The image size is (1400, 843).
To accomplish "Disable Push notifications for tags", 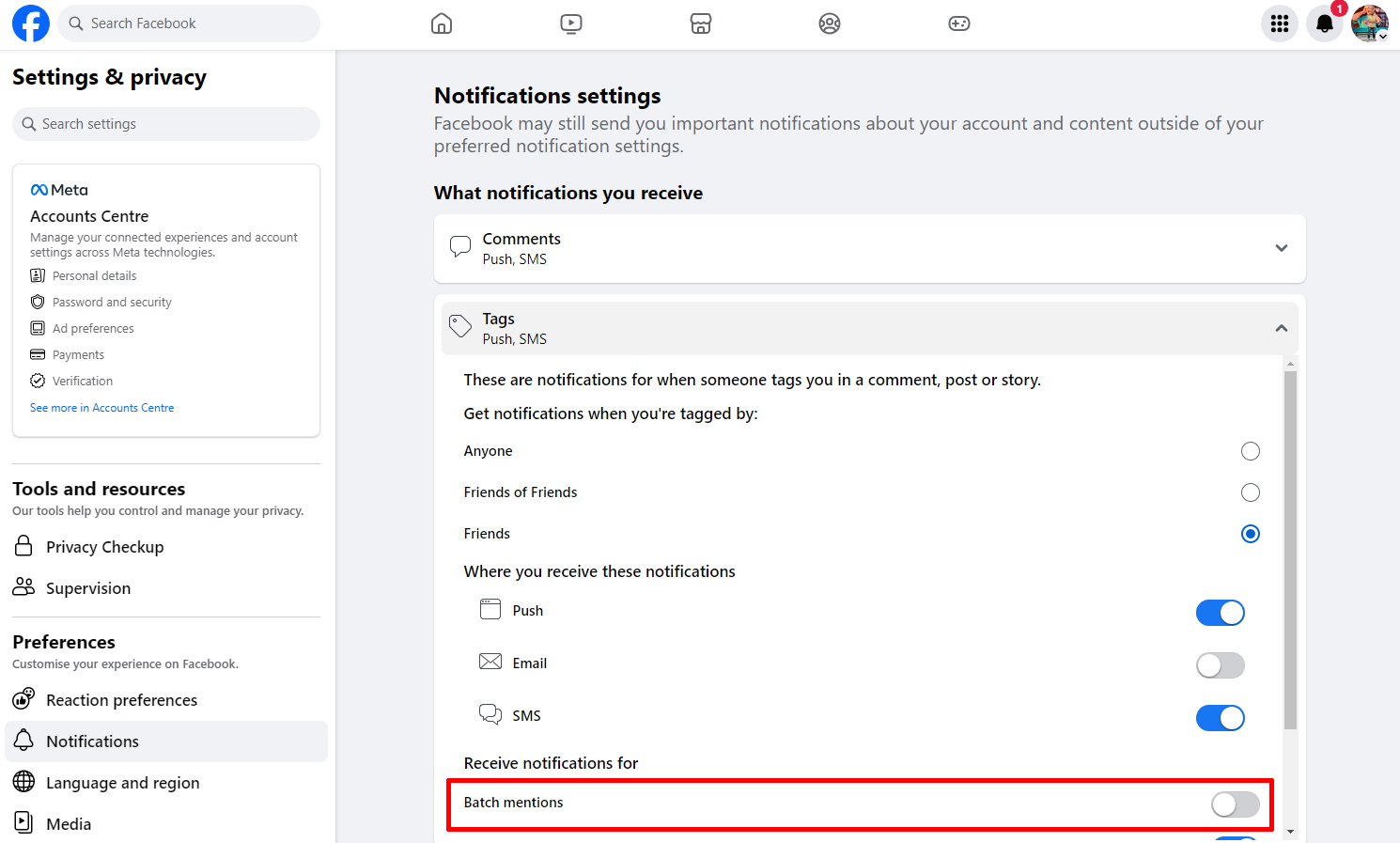I will point(1220,613).
